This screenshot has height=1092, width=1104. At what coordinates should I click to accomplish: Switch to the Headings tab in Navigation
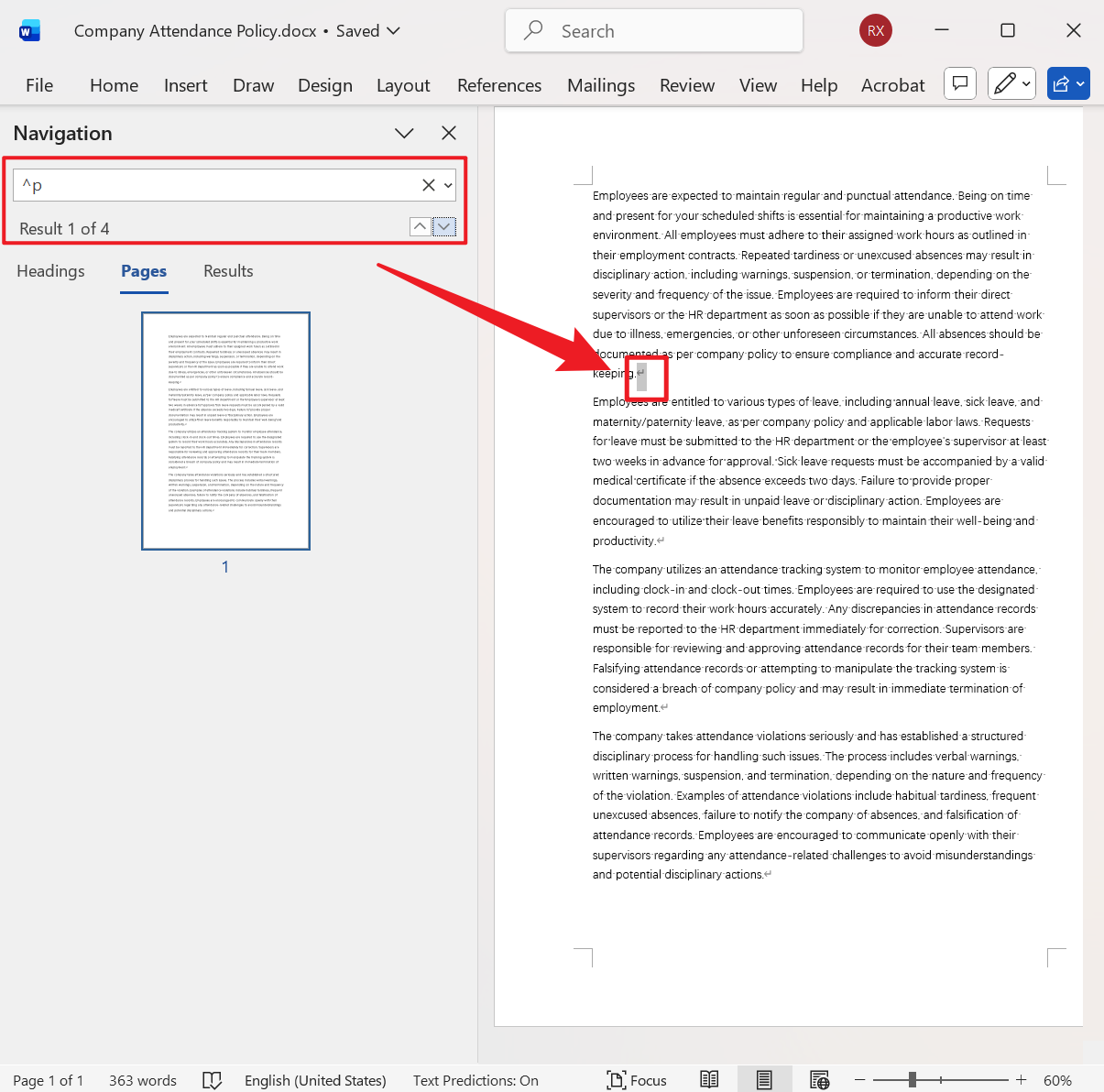point(50,271)
